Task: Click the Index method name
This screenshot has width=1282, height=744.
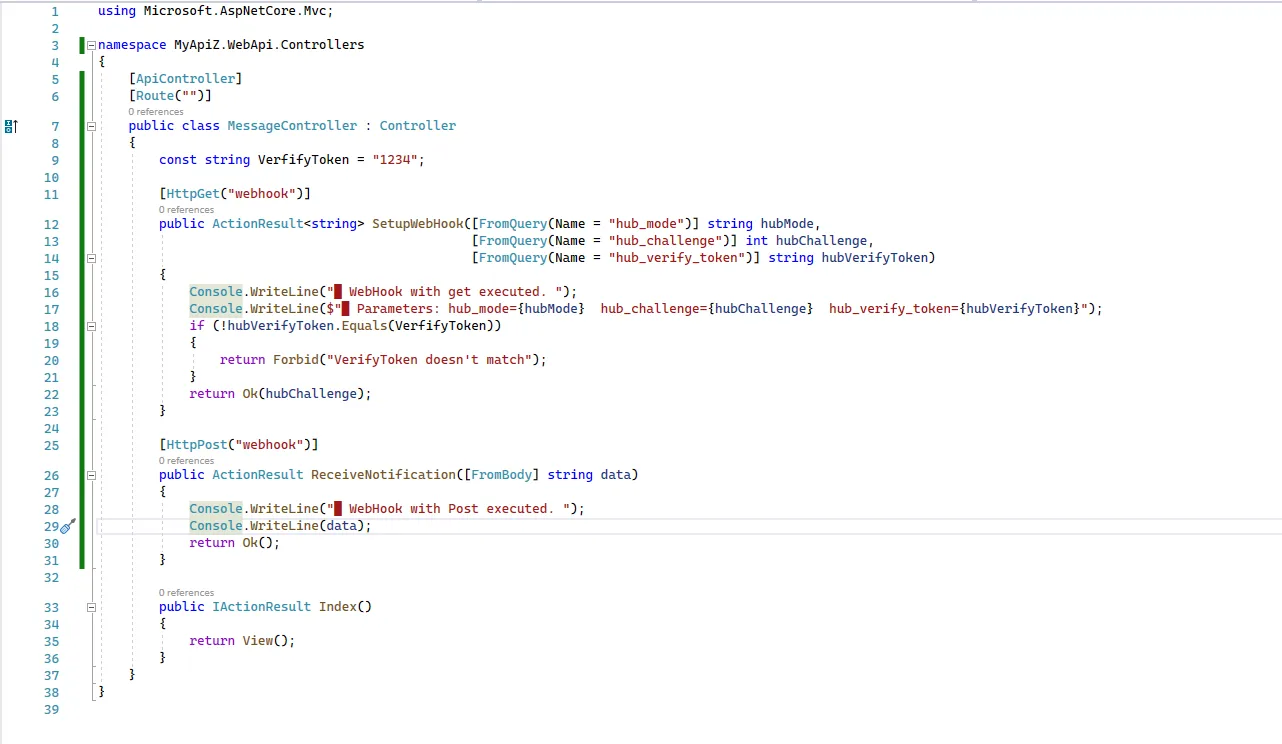Action: click(338, 607)
